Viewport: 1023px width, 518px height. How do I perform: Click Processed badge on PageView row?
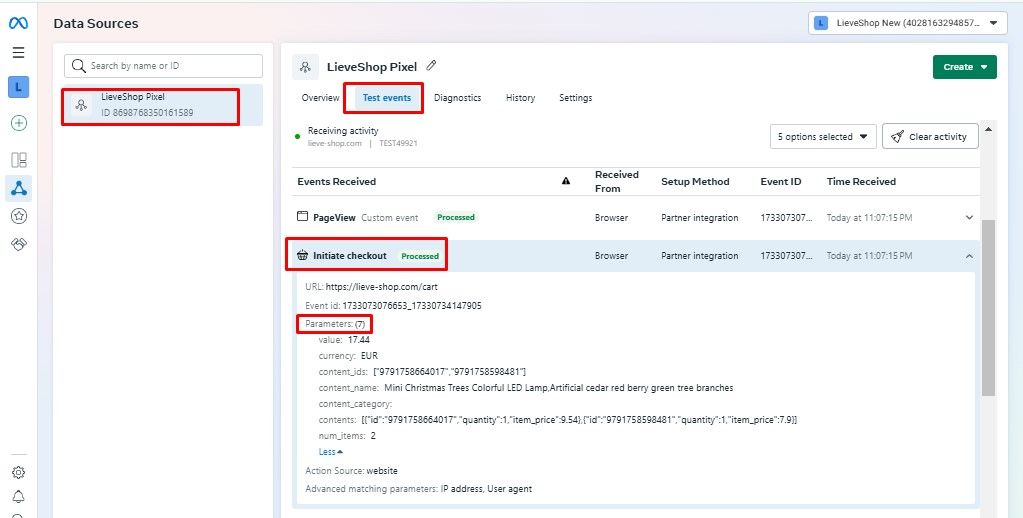(x=456, y=217)
